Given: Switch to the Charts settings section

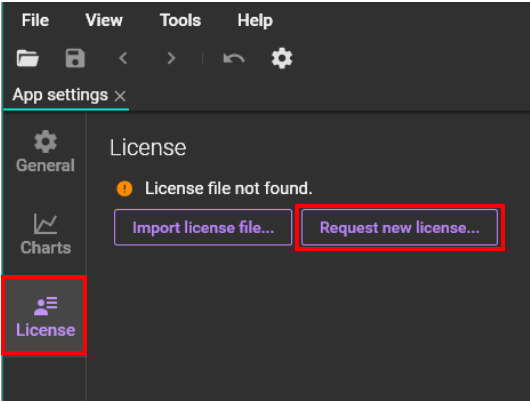Looking at the screenshot, I should pos(45,234).
